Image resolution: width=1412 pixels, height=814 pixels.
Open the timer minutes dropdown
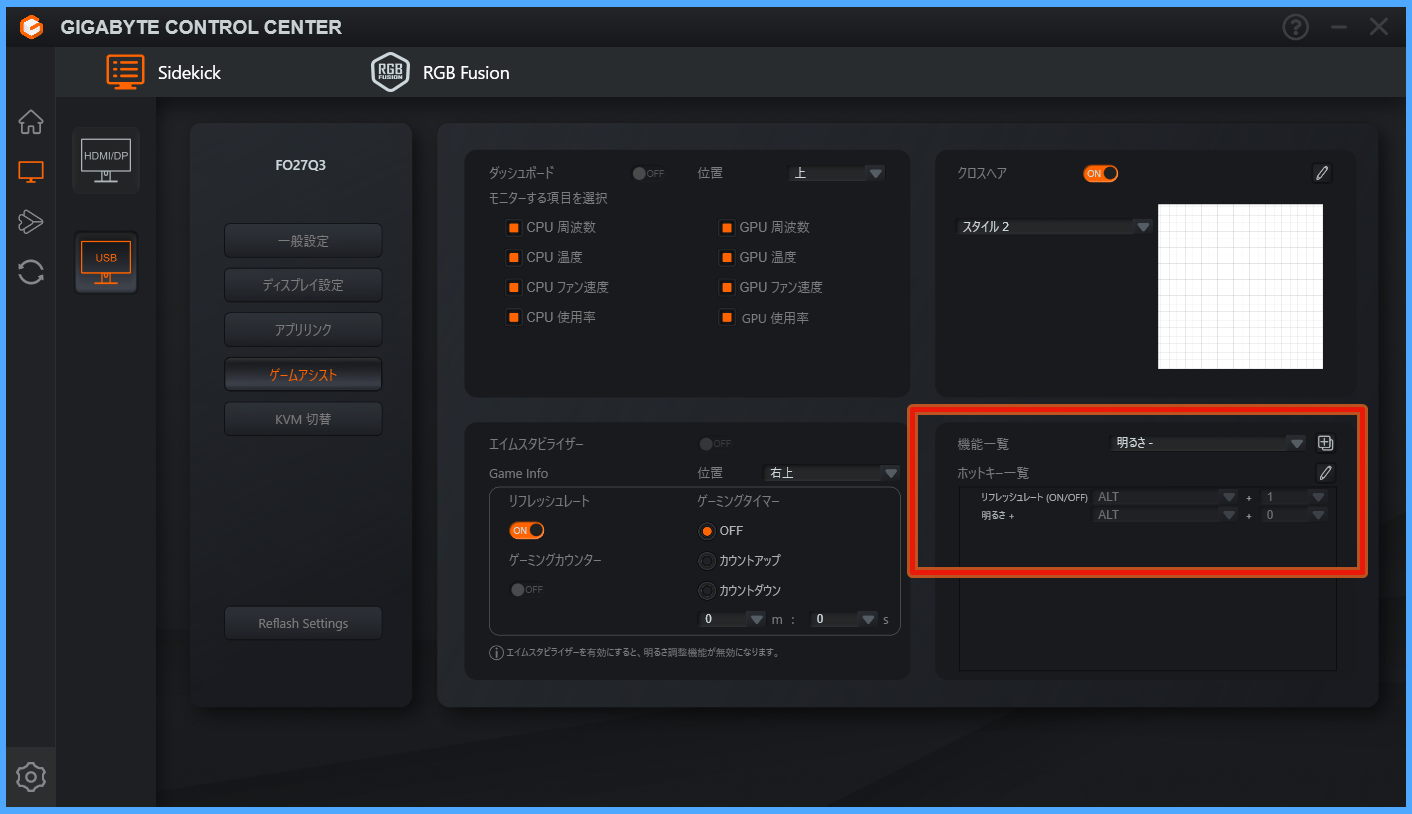click(x=732, y=619)
